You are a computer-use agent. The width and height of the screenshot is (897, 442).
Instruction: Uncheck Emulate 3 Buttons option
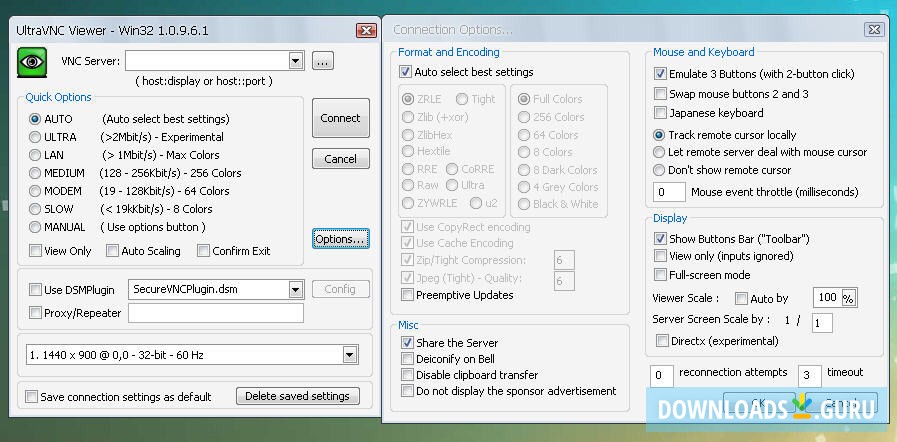pyautogui.click(x=660, y=74)
